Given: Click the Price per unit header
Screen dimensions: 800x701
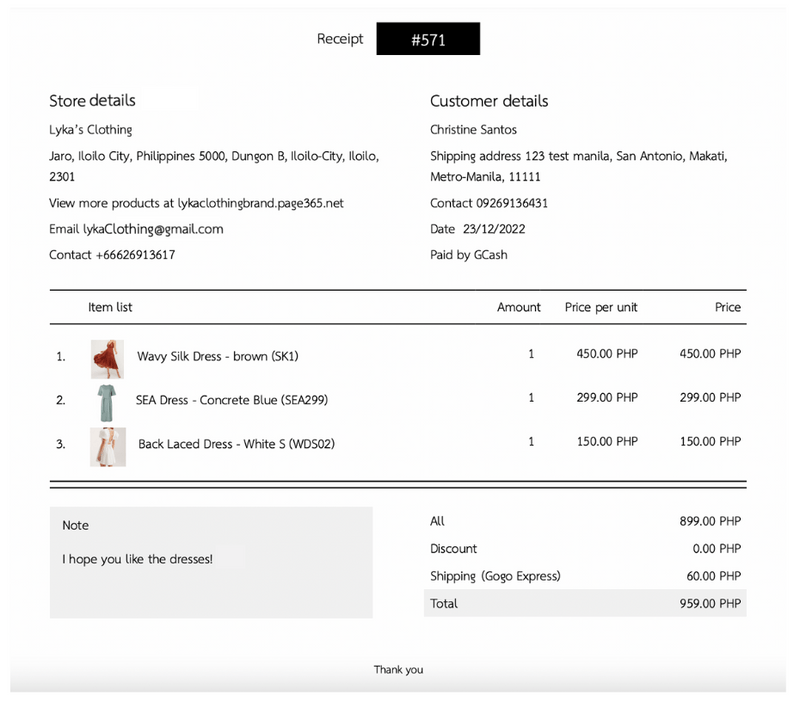Looking at the screenshot, I should point(600,307).
